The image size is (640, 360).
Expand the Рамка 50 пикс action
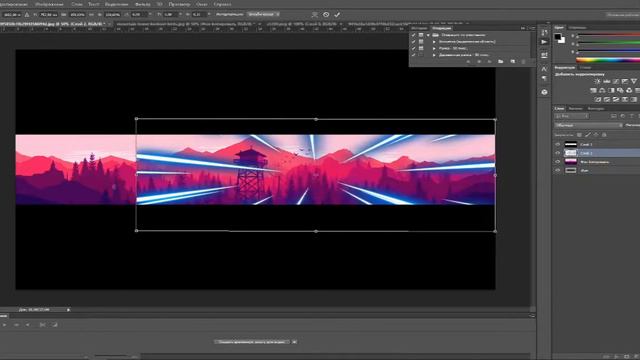[434, 48]
